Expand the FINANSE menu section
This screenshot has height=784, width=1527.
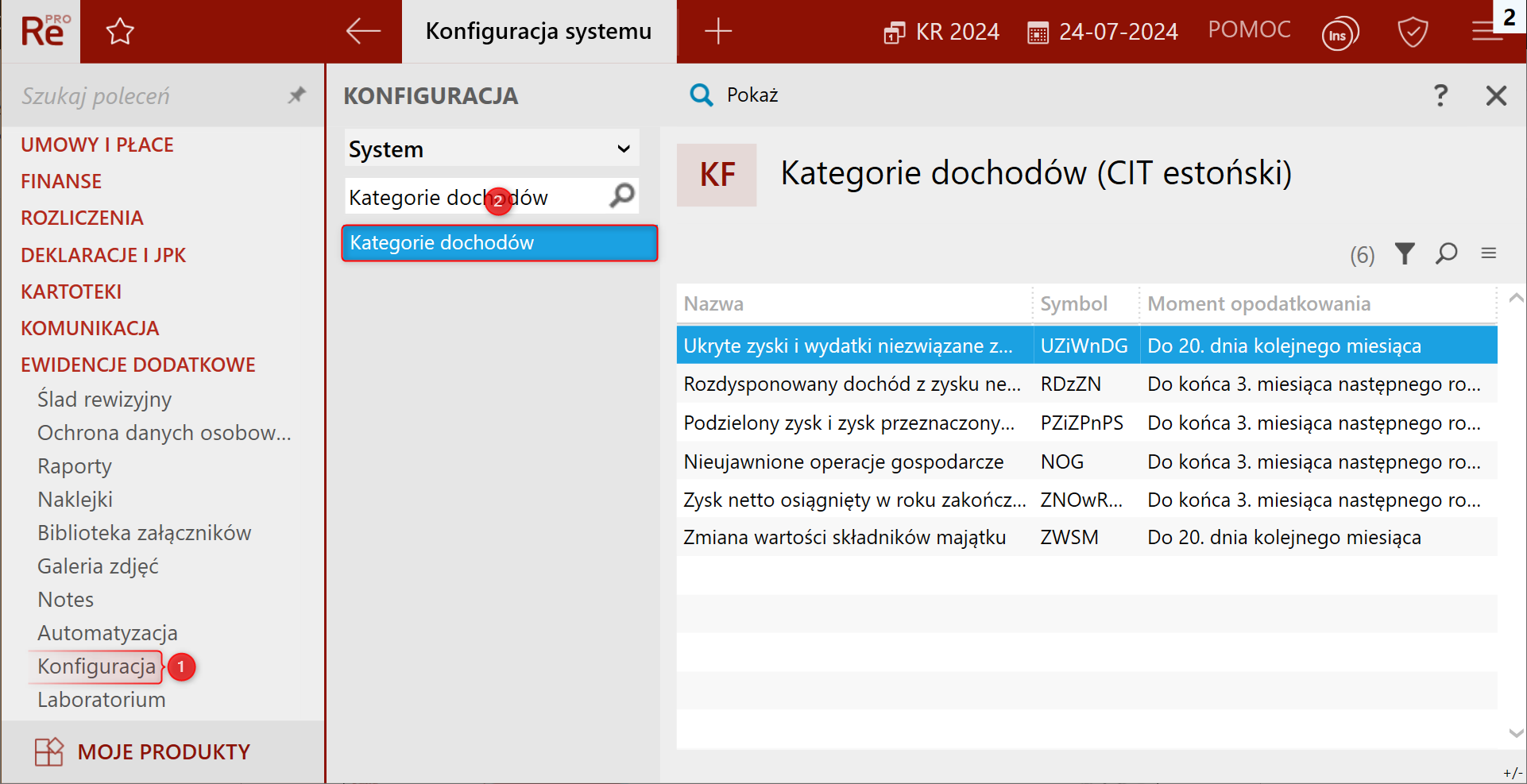pos(61,182)
